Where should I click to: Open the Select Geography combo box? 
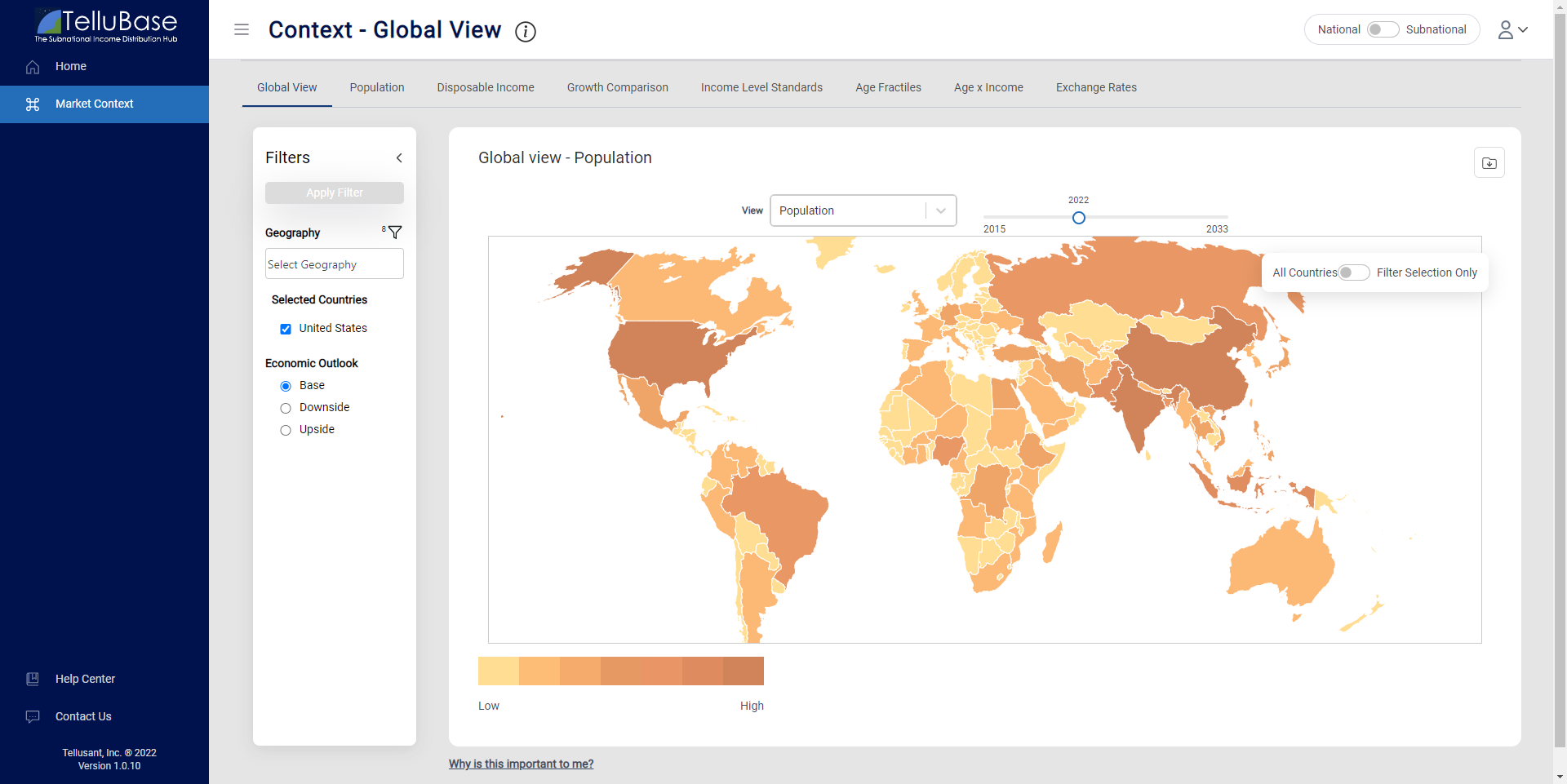pyautogui.click(x=334, y=264)
